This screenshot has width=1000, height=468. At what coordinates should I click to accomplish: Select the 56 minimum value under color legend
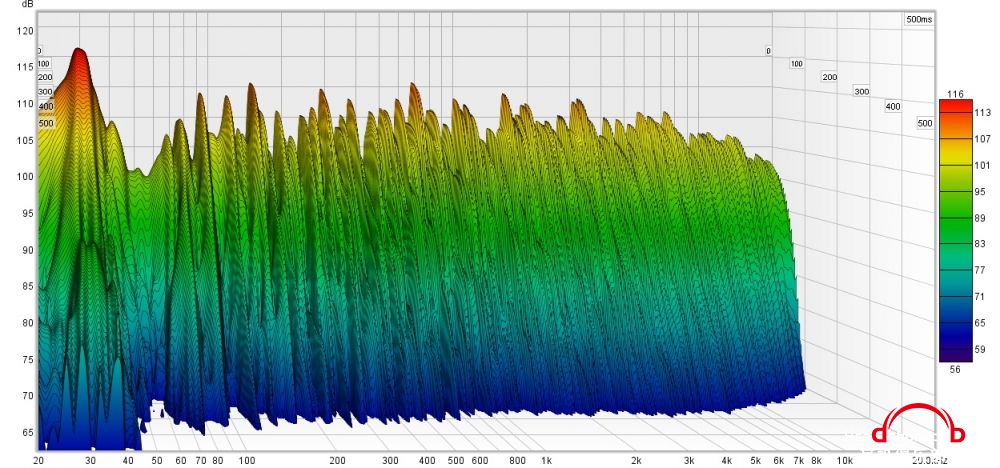pyautogui.click(x=955, y=369)
